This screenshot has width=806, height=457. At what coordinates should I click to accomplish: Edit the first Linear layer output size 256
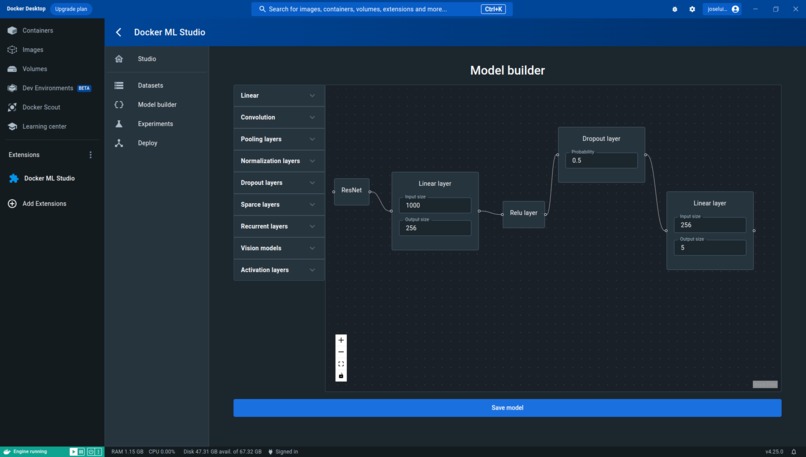click(435, 228)
